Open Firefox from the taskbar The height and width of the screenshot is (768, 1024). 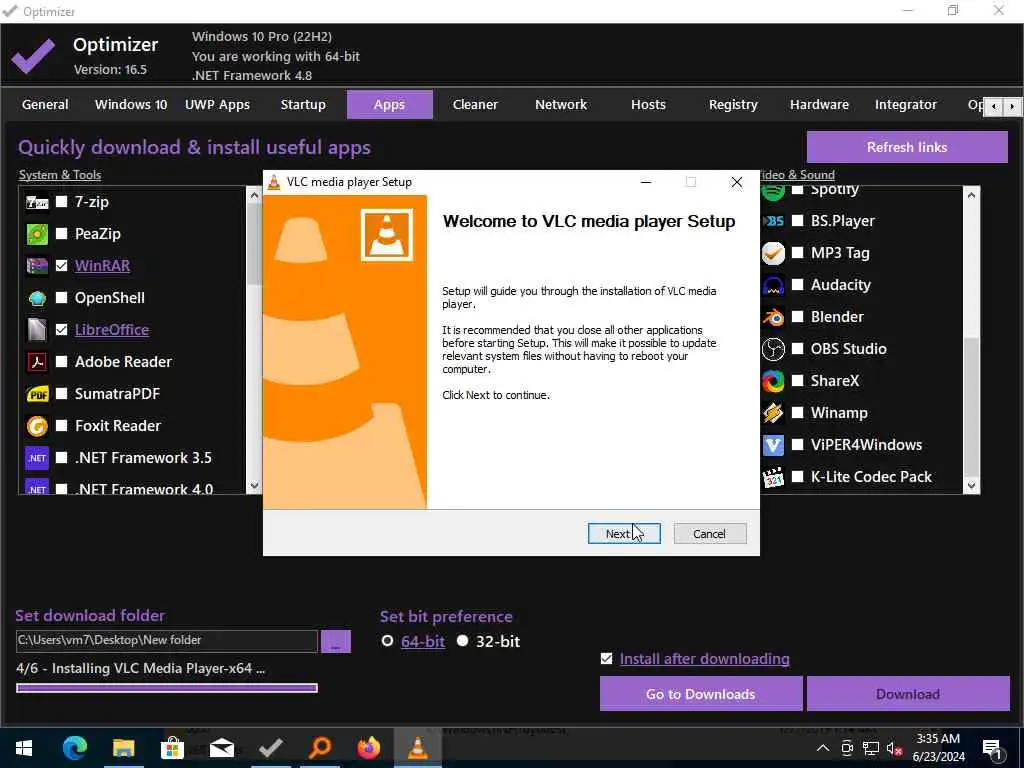369,748
